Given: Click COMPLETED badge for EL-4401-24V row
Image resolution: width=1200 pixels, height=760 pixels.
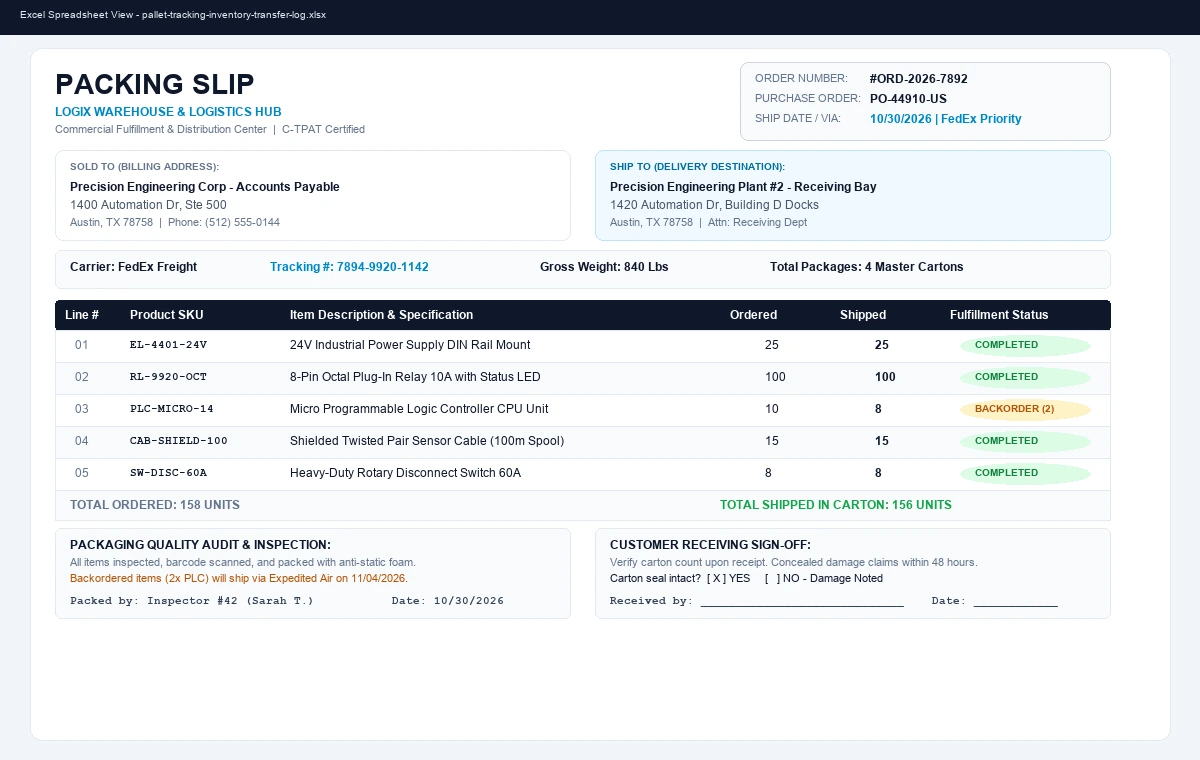Looking at the screenshot, I should tap(1025, 345).
